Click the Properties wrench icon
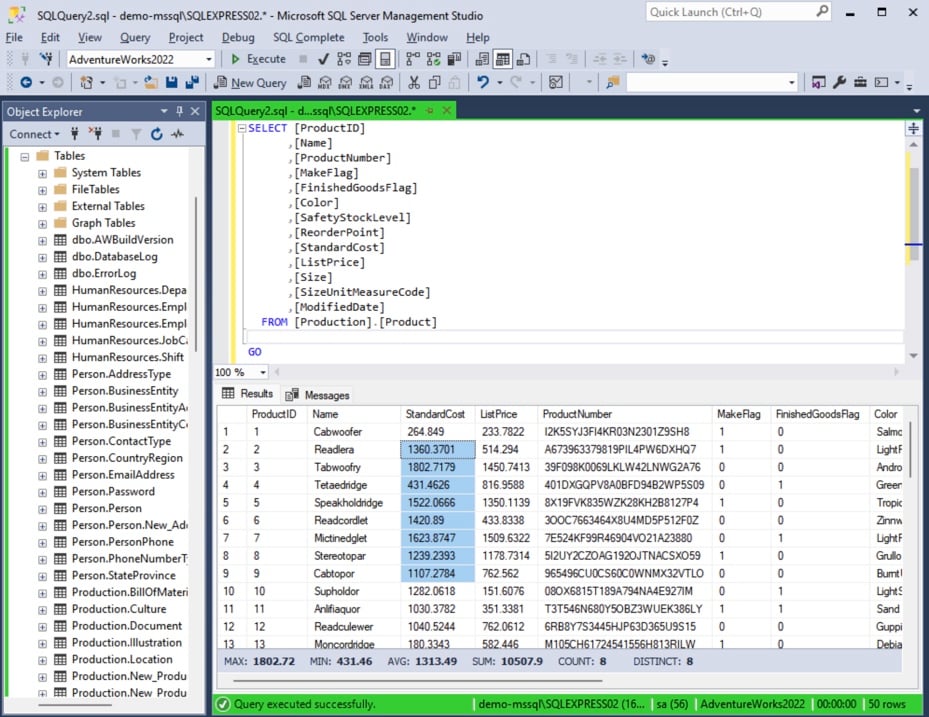The width and height of the screenshot is (929, 717). pyautogui.click(x=839, y=82)
